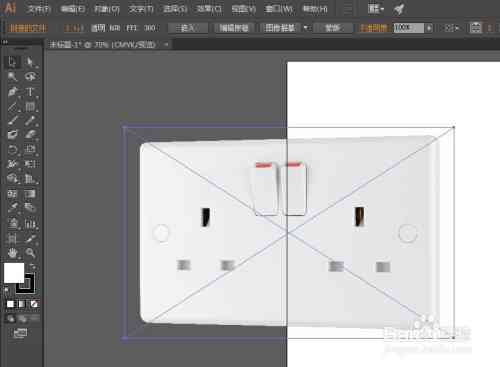The image size is (500, 367).
Task: Set paint mode to Gradient
Action: tap(22, 304)
